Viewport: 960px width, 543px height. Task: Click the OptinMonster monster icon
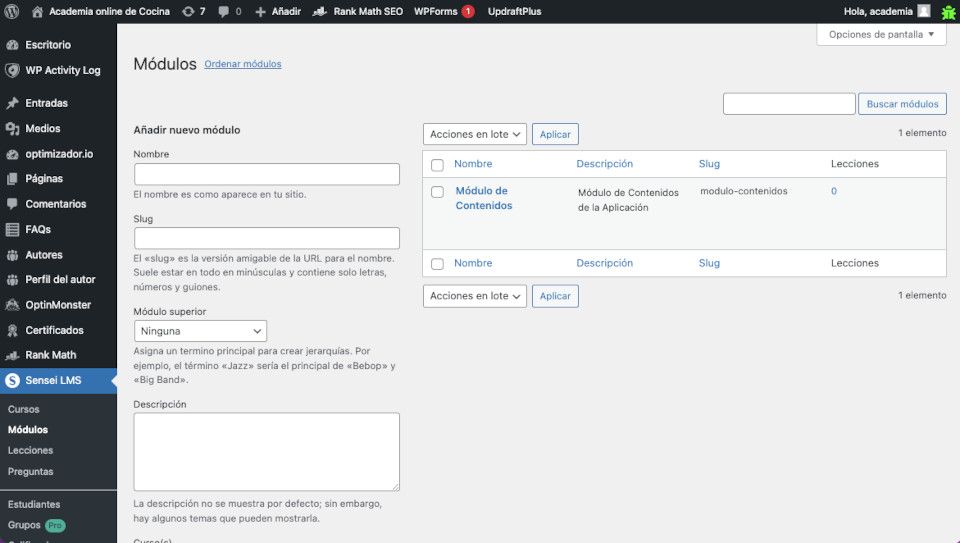pyautogui.click(x=12, y=305)
